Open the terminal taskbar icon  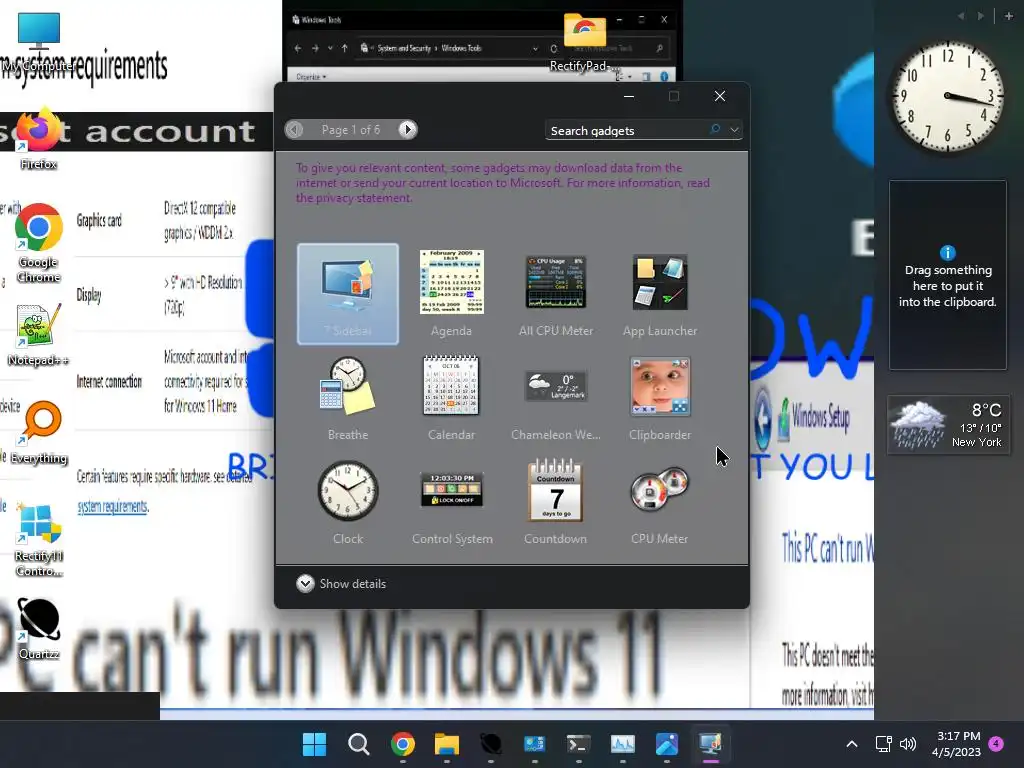[x=579, y=744]
